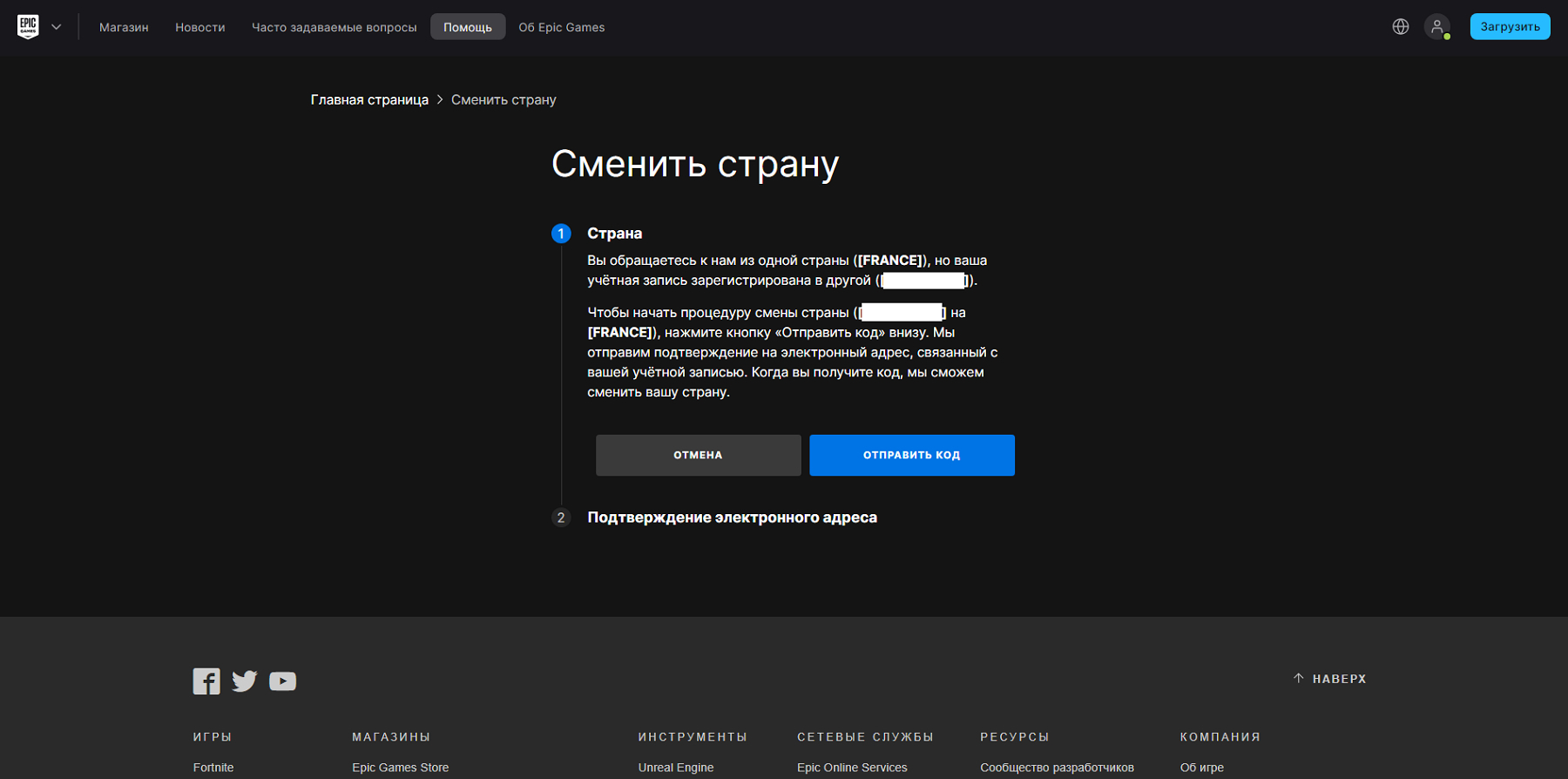Open the Twitter footer icon
This screenshot has width=1568, height=779.
245,681
